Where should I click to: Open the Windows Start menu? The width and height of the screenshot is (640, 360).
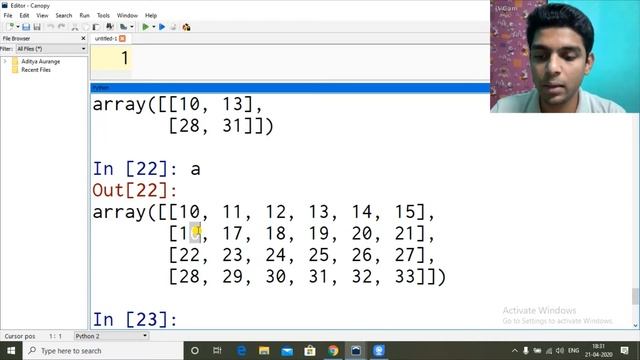11,351
